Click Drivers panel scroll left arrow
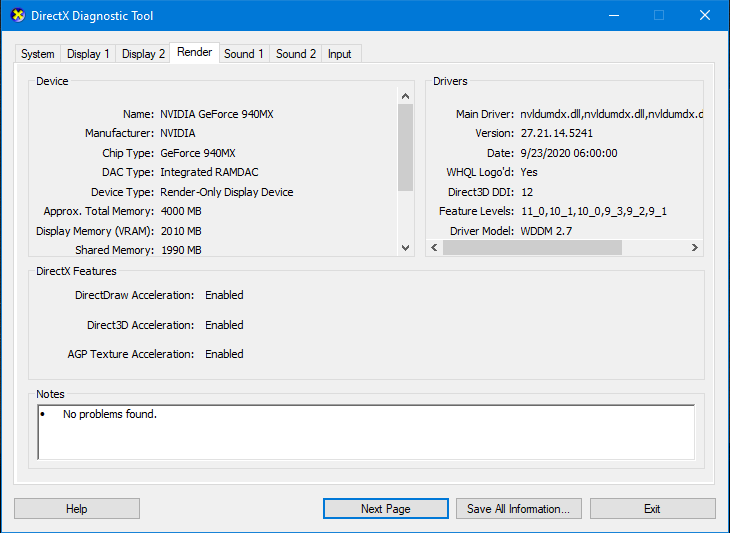This screenshot has height=533, width=730. [434, 248]
